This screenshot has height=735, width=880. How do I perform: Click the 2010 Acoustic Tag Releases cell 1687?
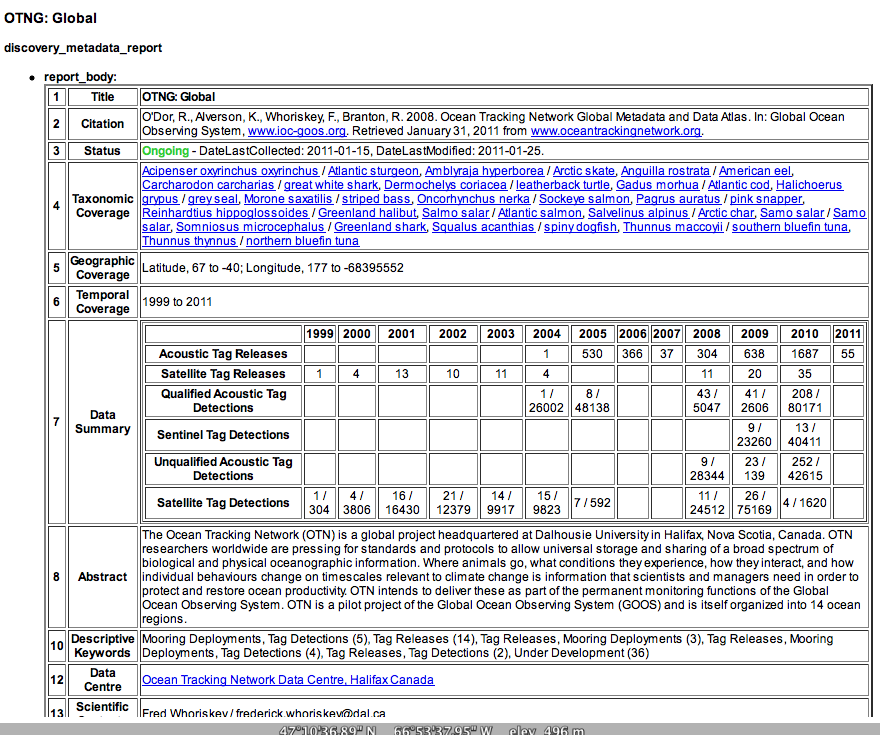[805, 354]
